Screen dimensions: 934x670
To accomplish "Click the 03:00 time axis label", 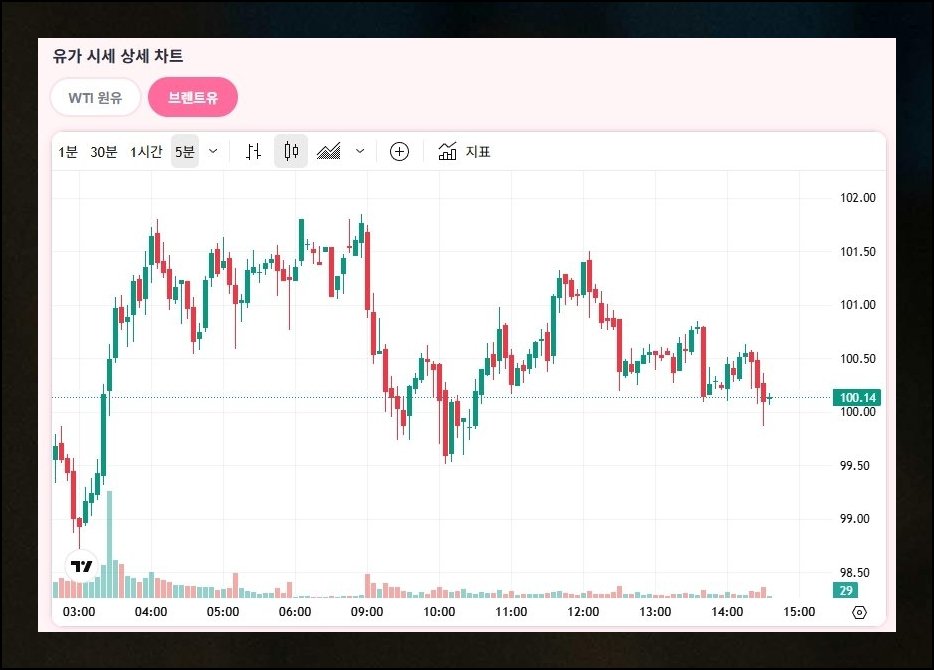I will tap(79, 612).
